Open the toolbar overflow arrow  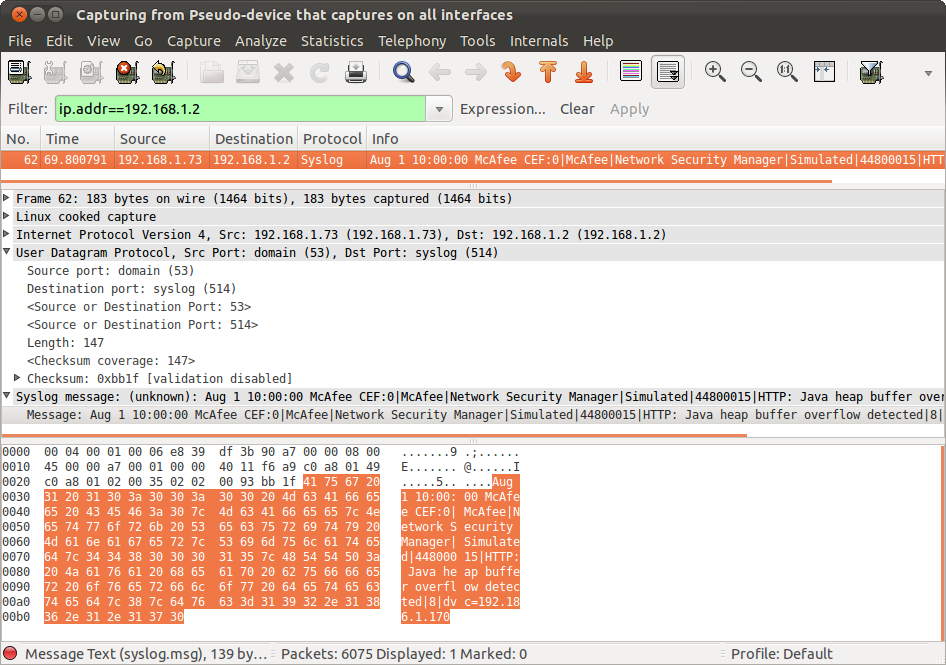coord(928,73)
